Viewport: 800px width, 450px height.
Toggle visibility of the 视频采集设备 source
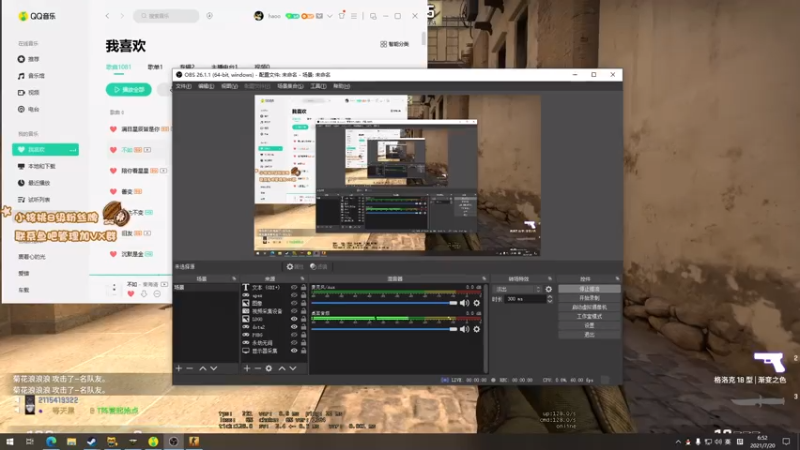coord(294,311)
